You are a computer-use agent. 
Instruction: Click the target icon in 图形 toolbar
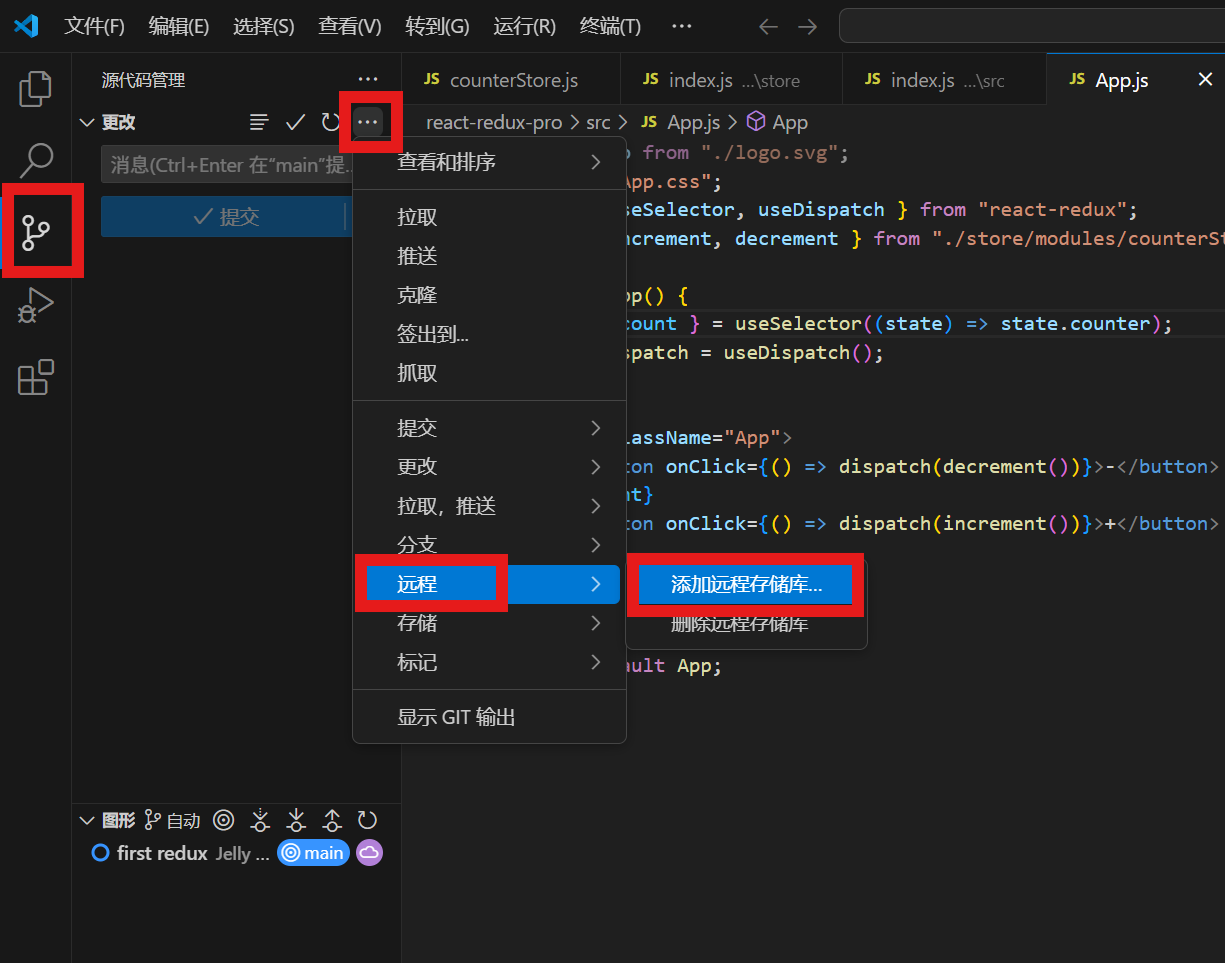point(224,821)
